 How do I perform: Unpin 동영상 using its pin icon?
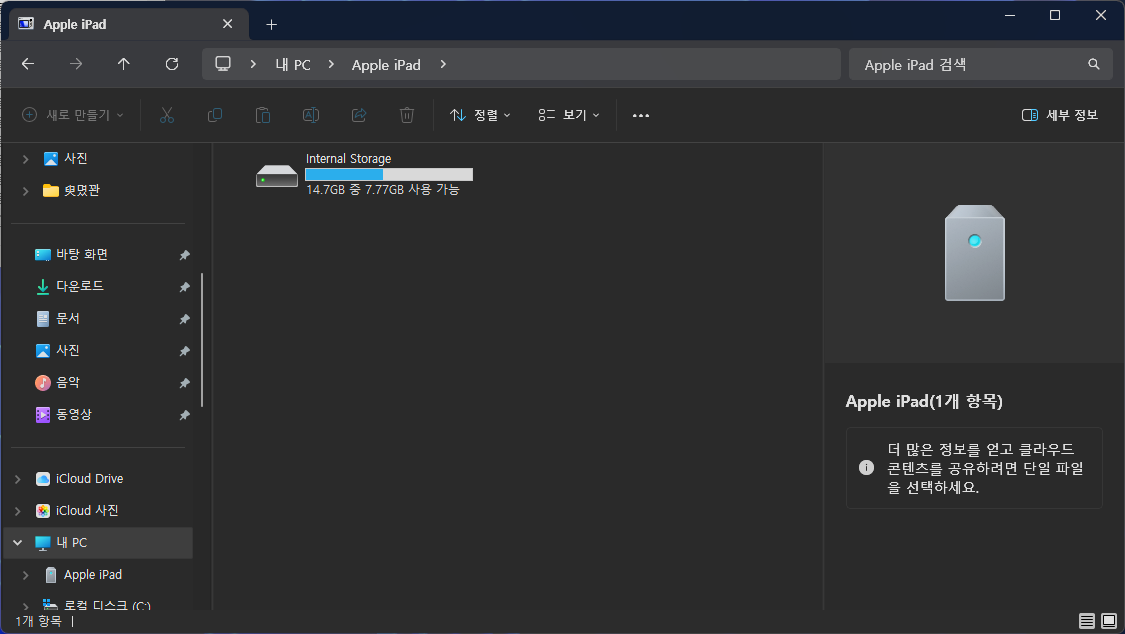pos(184,415)
